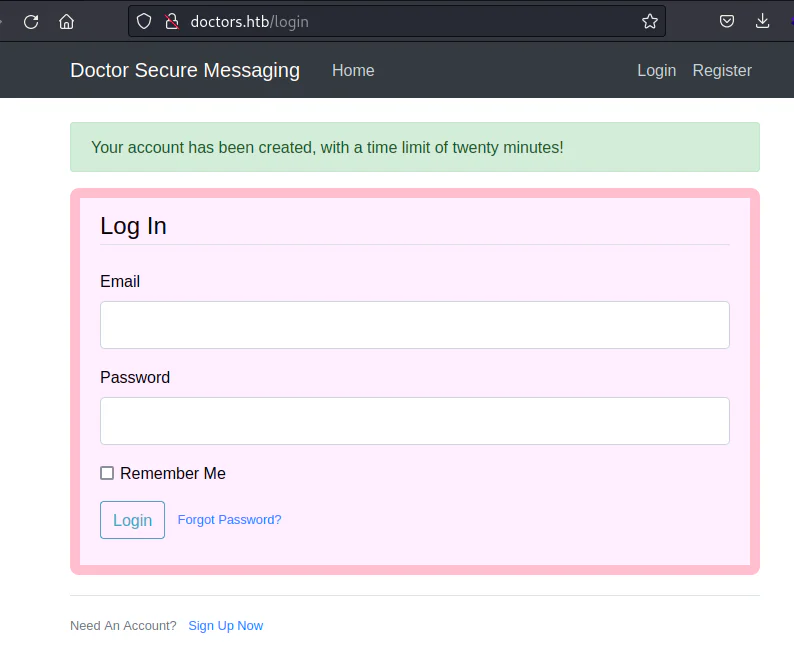
Task: Click into the Email input field
Action: [x=415, y=325]
